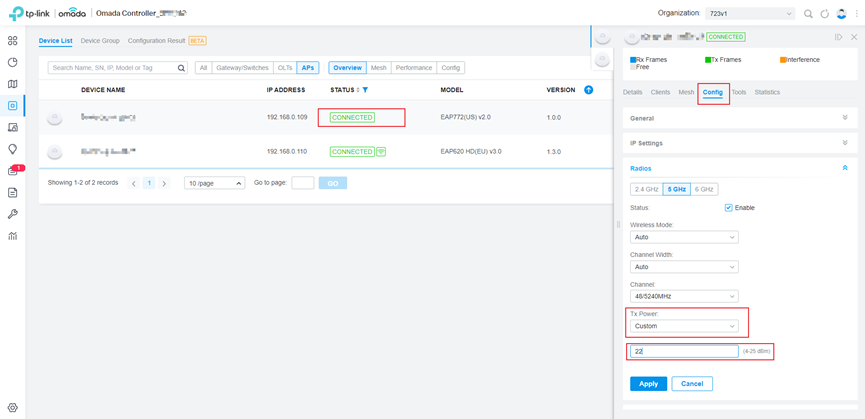Viewport: 865px width, 419px height.
Task: Click the Tx Power value input field
Action: tap(684, 352)
